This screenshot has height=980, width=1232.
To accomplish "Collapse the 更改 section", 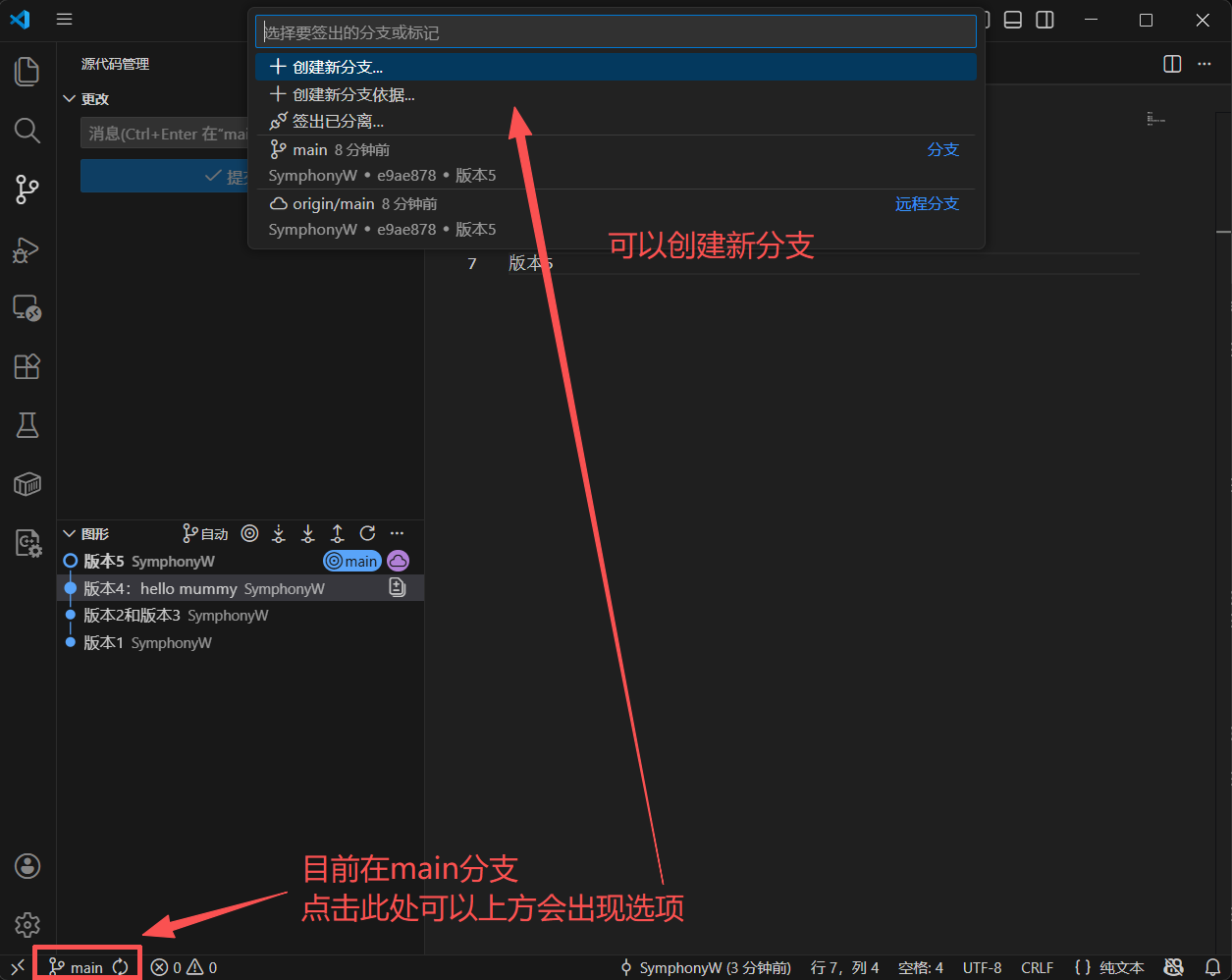I will (69, 98).
